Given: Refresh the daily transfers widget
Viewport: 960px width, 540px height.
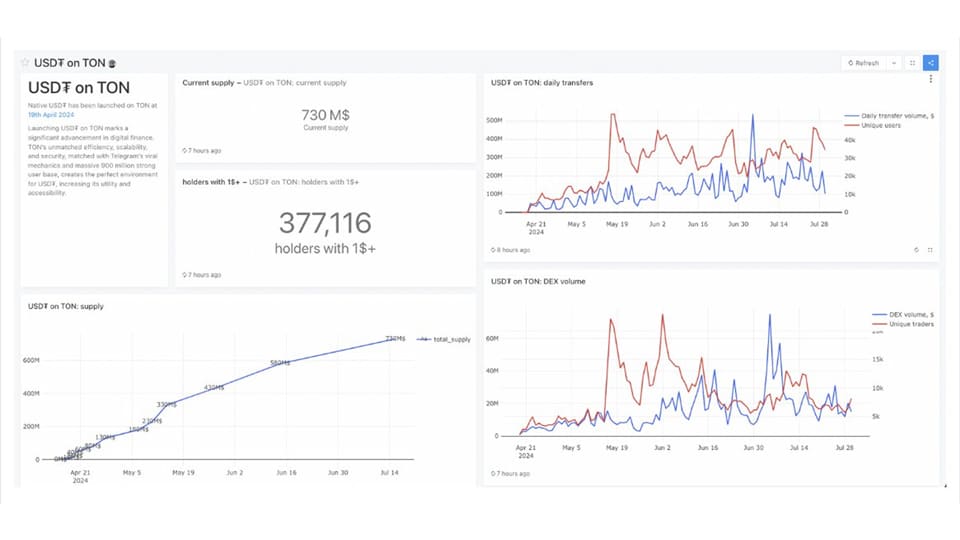Looking at the screenshot, I should click(x=917, y=250).
